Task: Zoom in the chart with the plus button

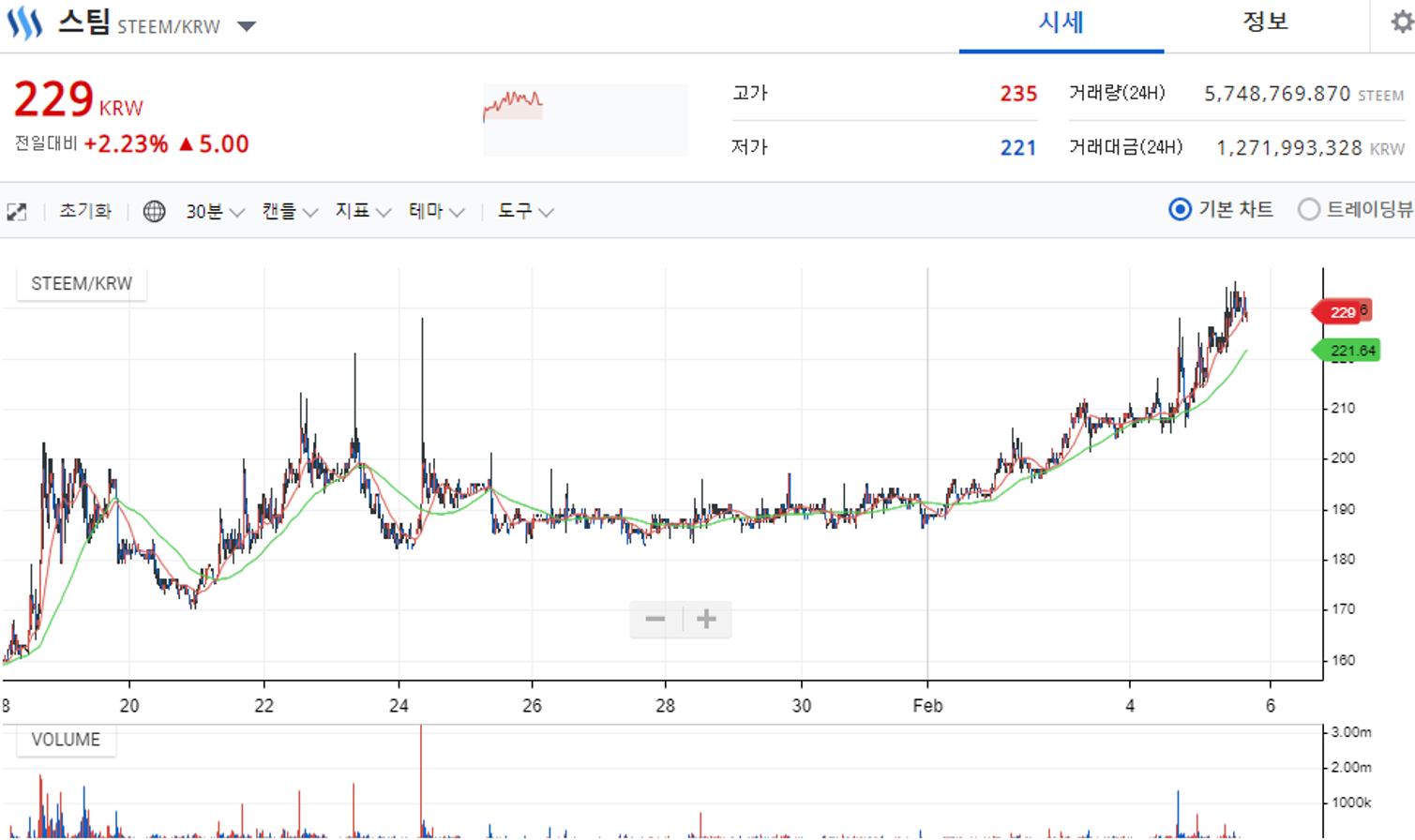Action: [707, 619]
